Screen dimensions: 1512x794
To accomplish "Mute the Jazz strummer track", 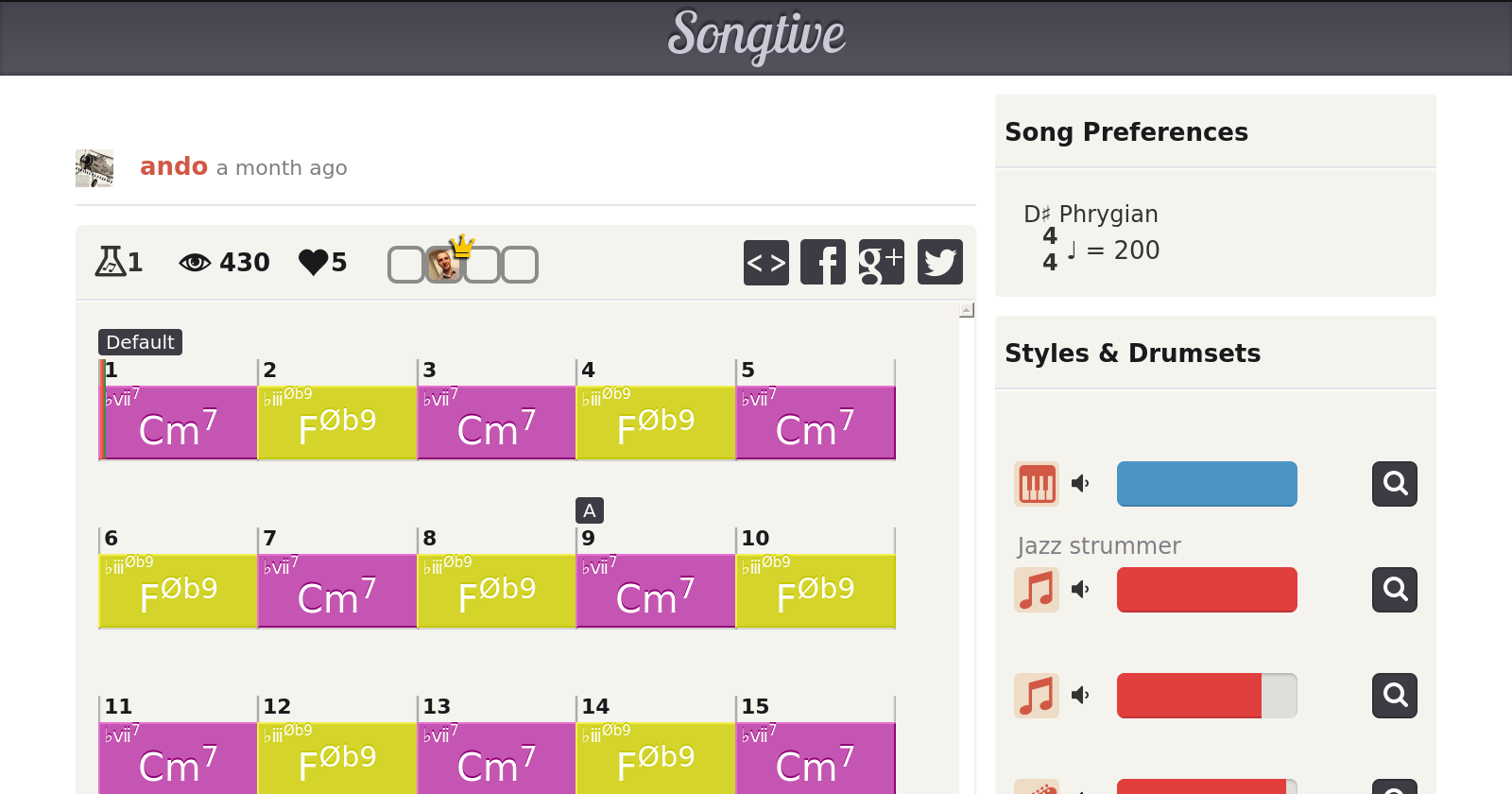I will (1080, 590).
